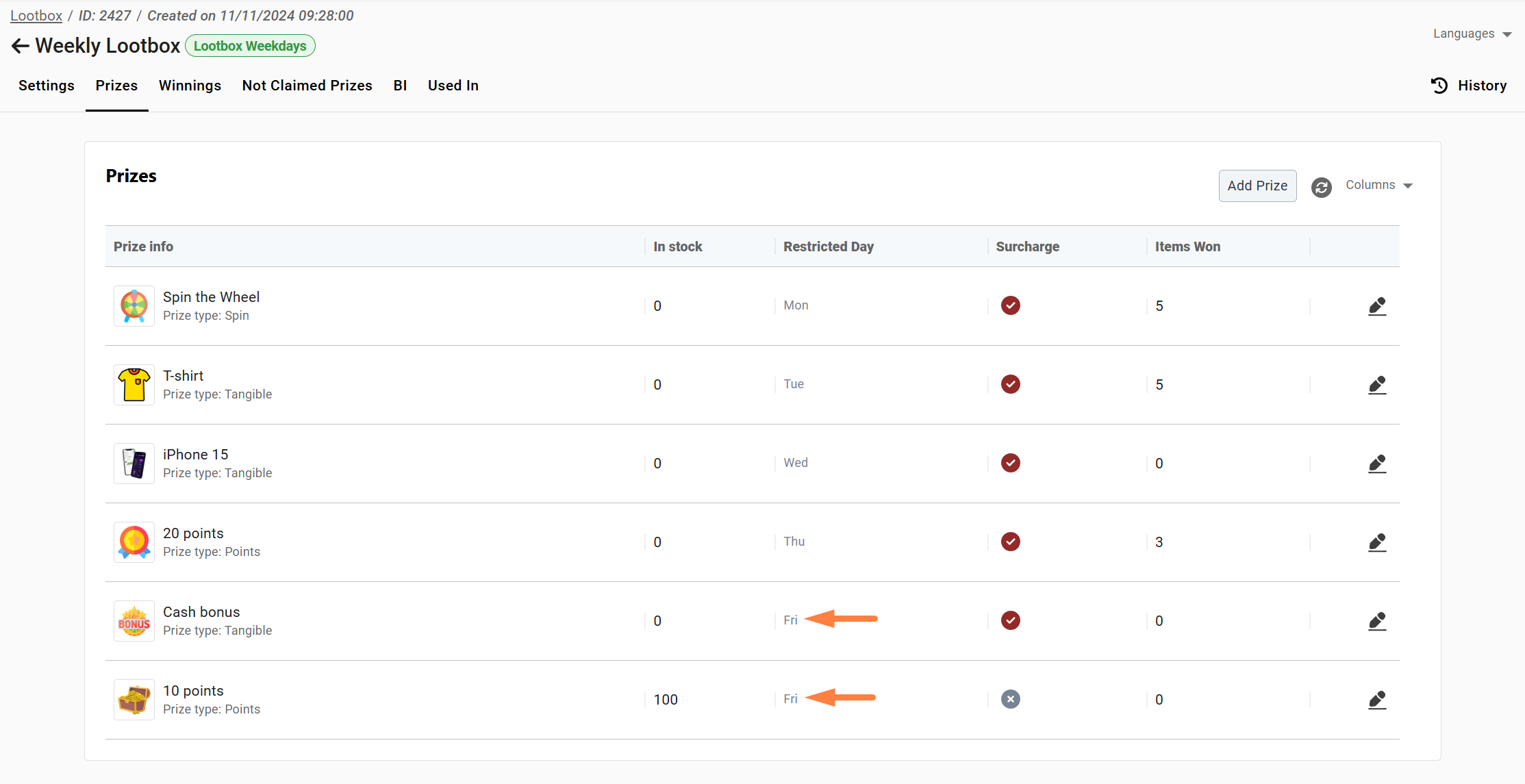Click the back arrow beside Weekly Lootbox
This screenshot has height=784, width=1525.
pyautogui.click(x=21, y=46)
